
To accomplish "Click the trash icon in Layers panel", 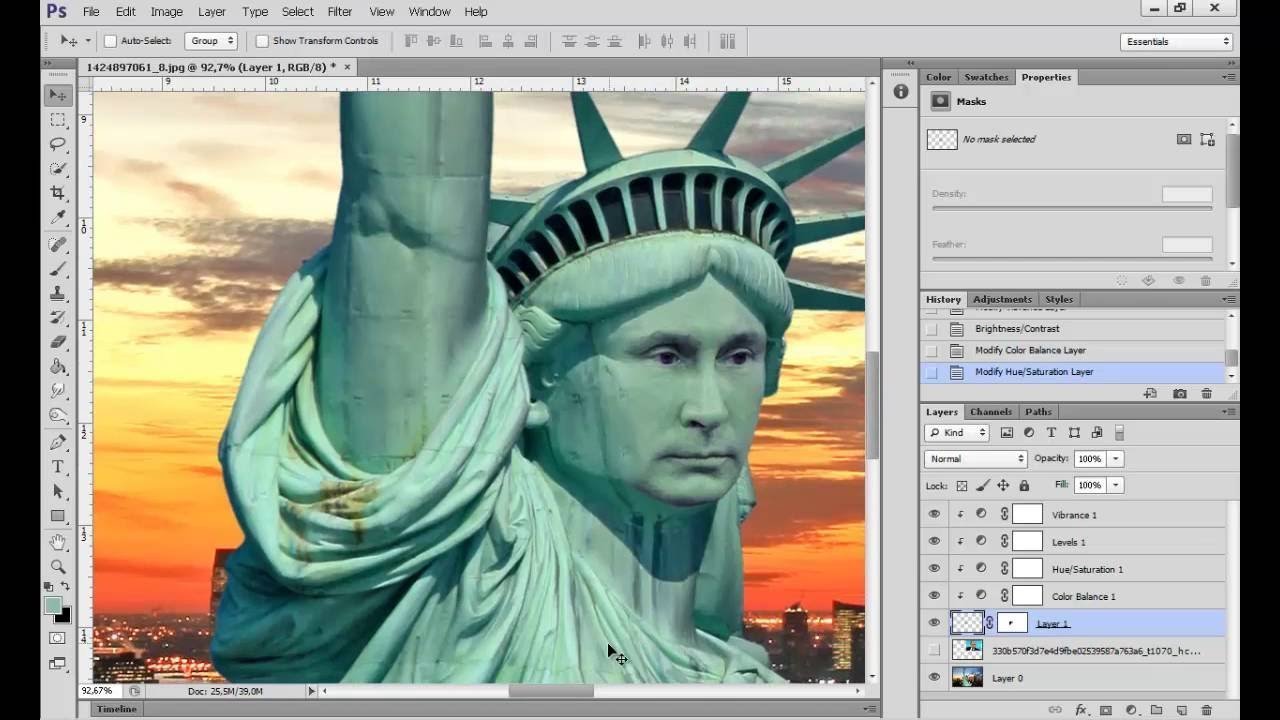I will point(1207,710).
